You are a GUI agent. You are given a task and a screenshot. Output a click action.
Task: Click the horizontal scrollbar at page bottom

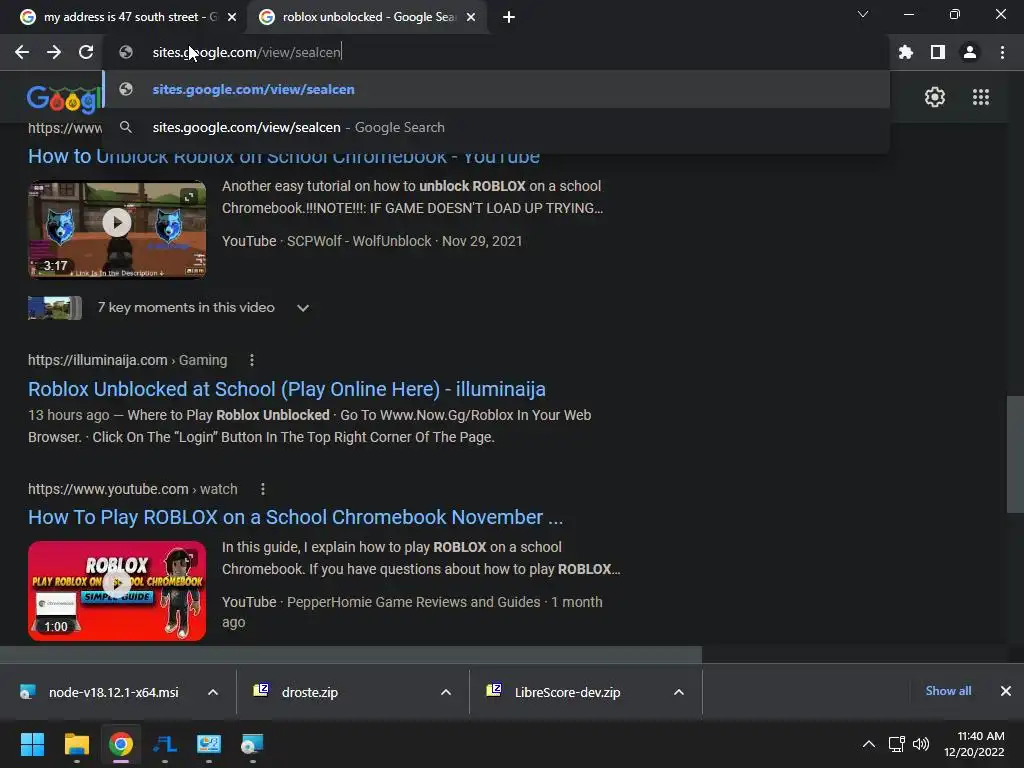(351, 654)
